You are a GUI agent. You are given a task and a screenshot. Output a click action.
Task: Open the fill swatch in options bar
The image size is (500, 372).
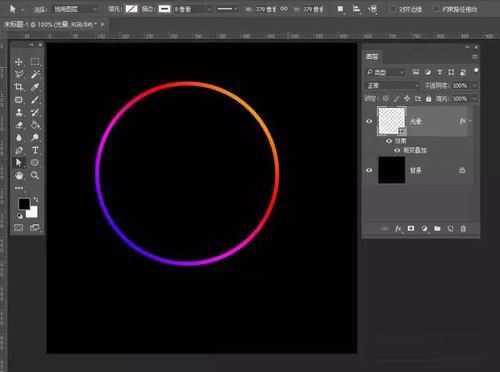[131, 9]
